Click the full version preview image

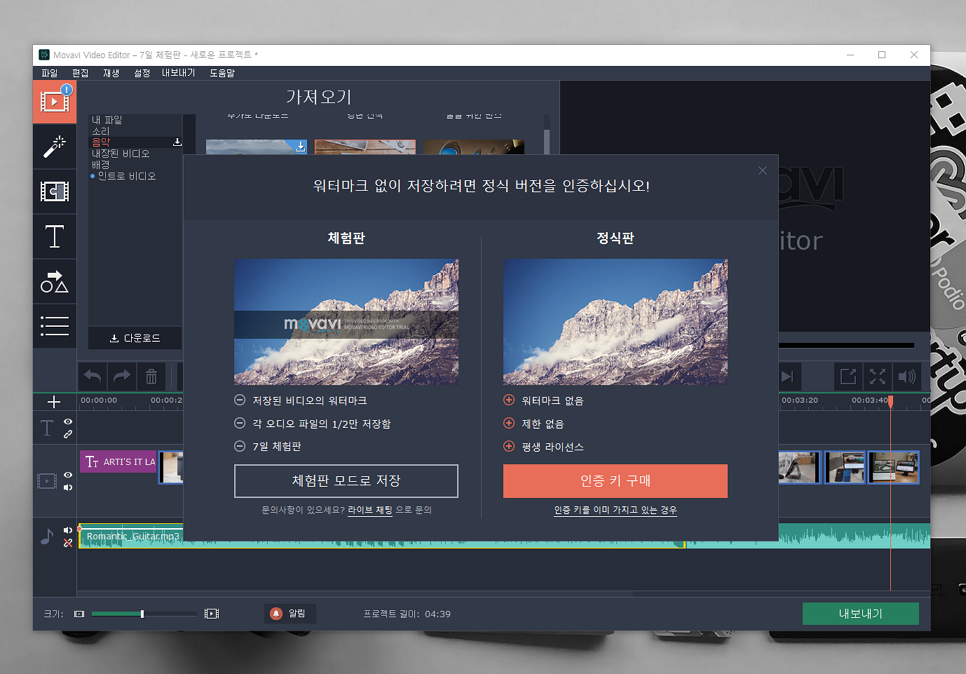[x=615, y=322]
